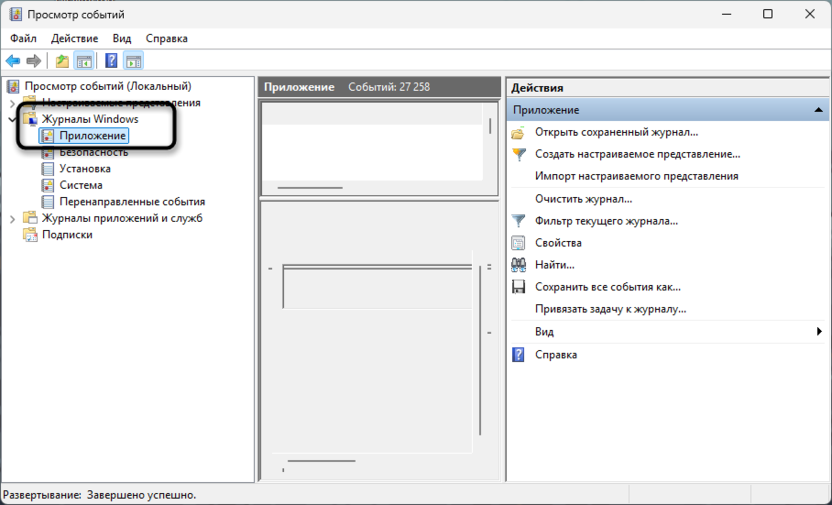This screenshot has width=832, height=505.
Task: Click the blue Help icon in the toolbar
Action: (x=111, y=61)
